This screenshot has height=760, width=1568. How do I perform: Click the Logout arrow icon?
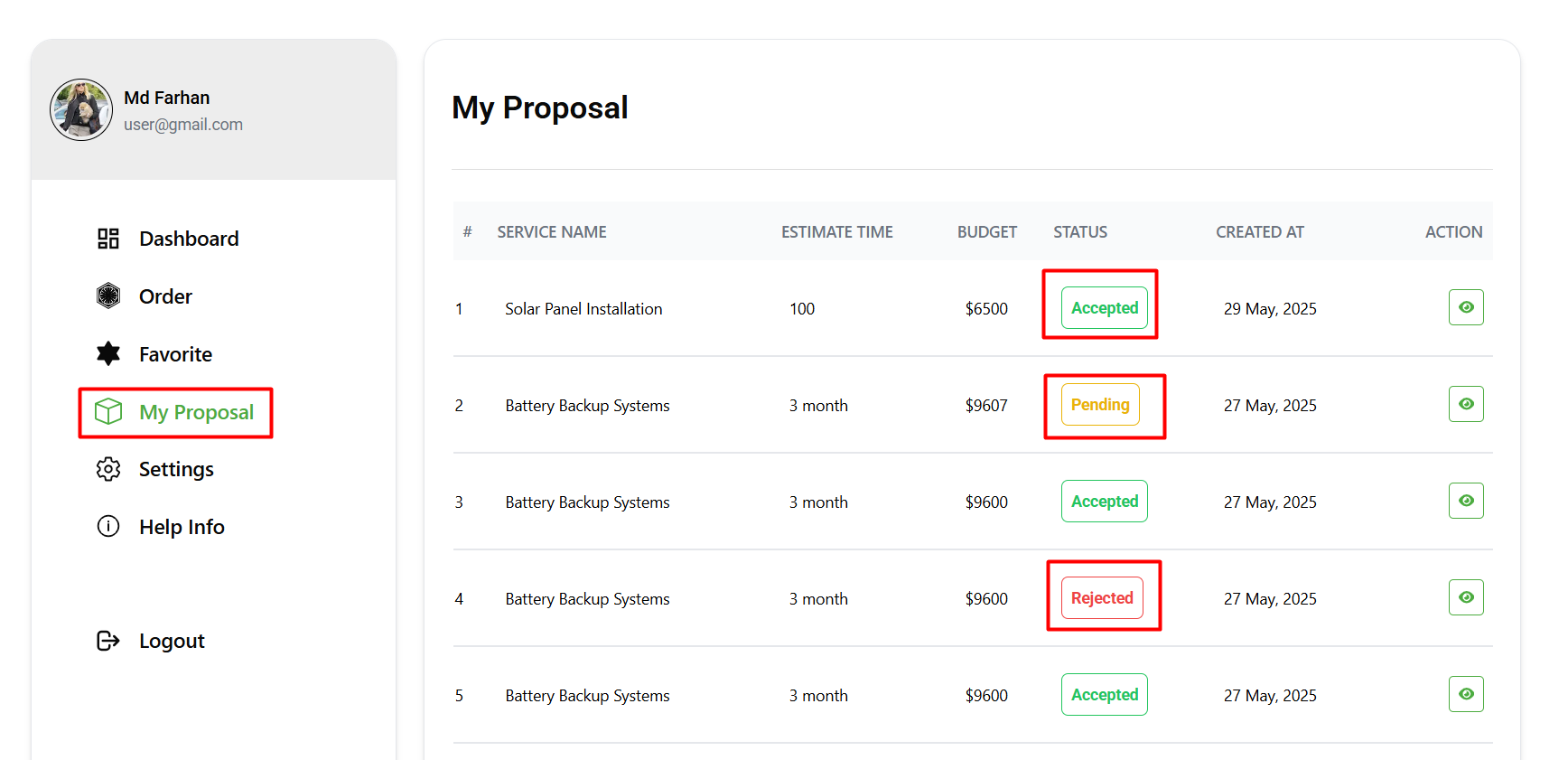click(x=108, y=641)
